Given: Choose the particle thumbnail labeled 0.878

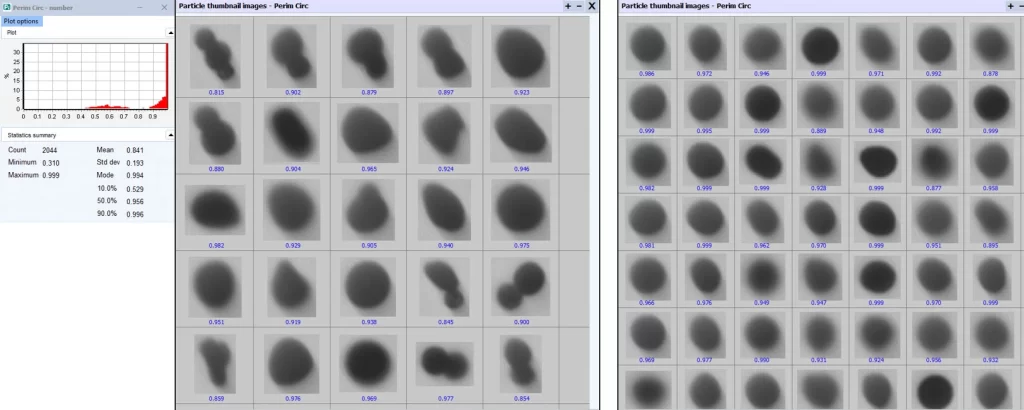Looking at the screenshot, I should (991, 44).
